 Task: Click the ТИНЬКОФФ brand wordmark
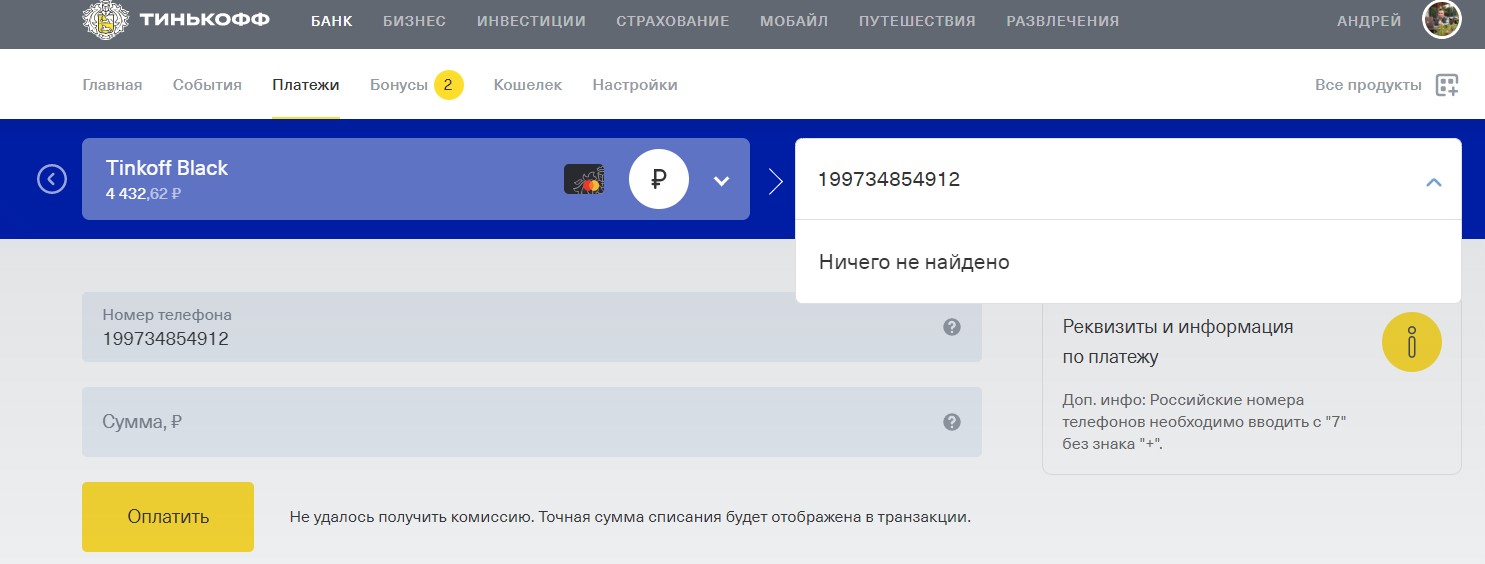[205, 20]
